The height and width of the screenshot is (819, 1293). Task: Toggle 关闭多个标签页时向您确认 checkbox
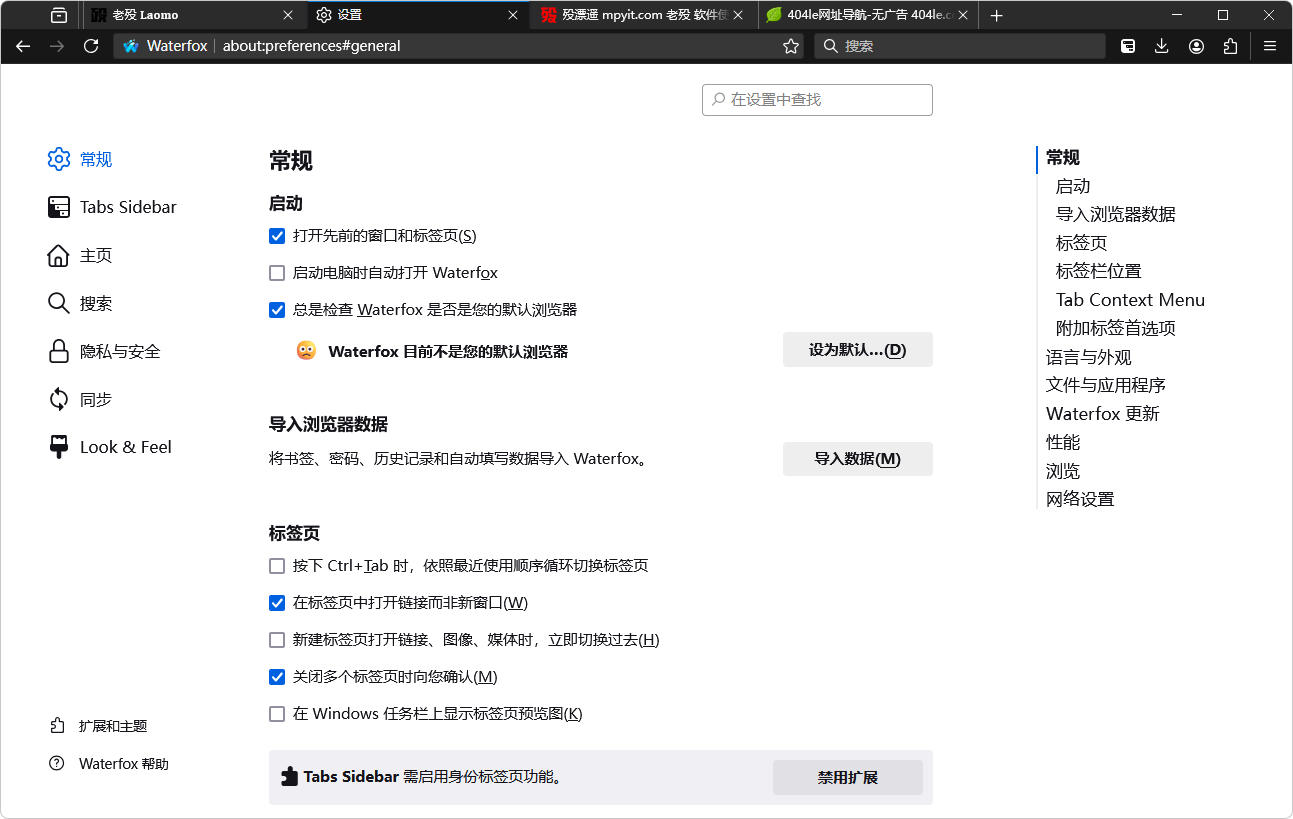(277, 677)
